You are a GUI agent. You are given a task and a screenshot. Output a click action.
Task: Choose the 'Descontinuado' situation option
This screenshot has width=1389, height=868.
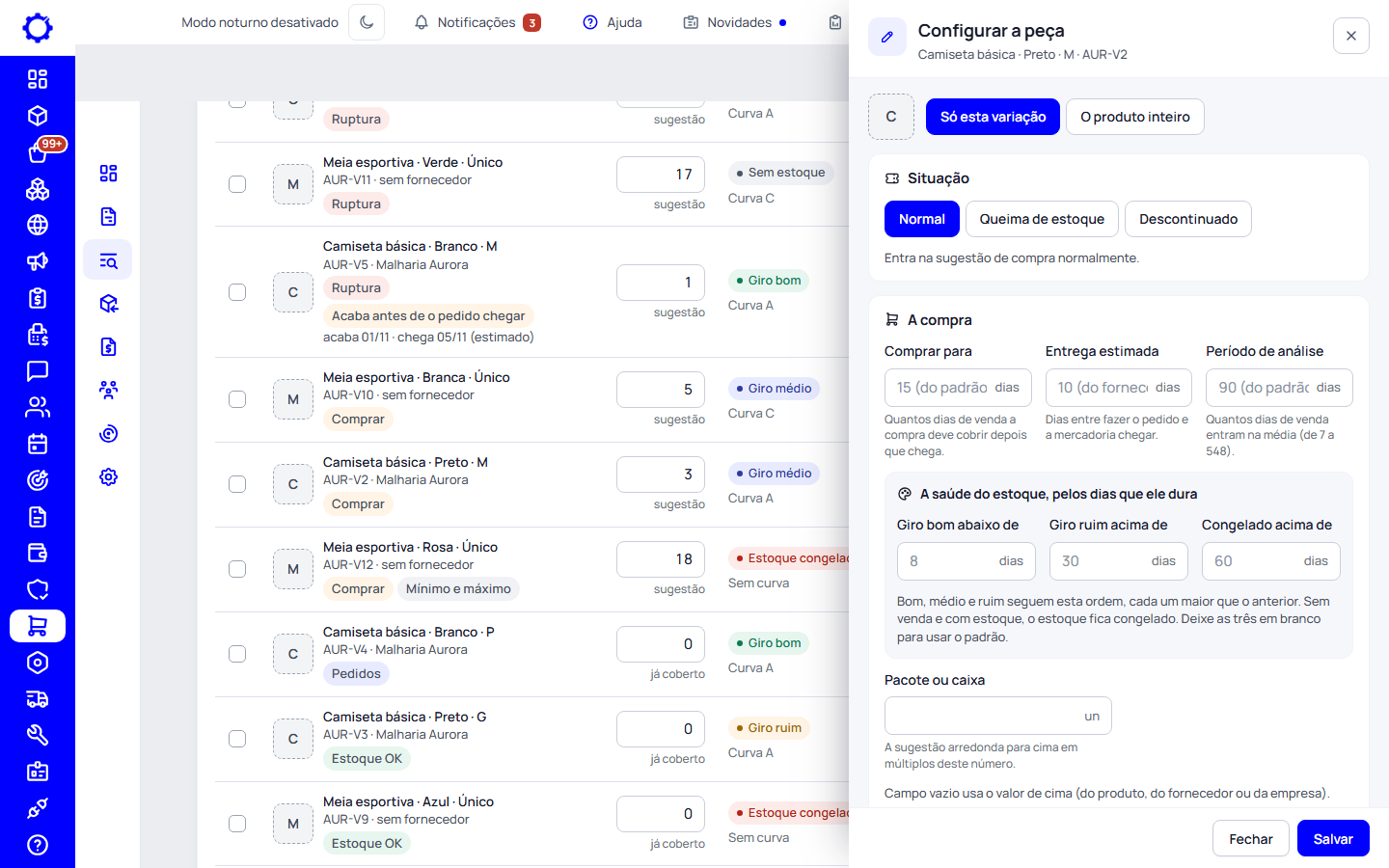[1188, 219]
